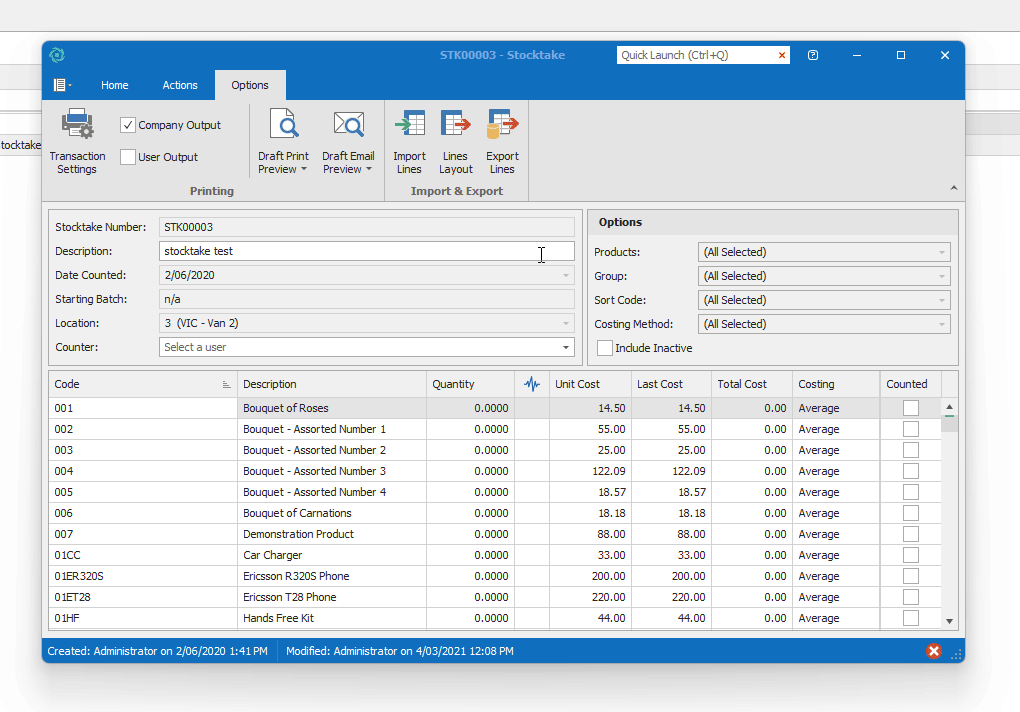Click the Draft Email Preview icon
The width and height of the screenshot is (1020, 712).
coord(348,126)
